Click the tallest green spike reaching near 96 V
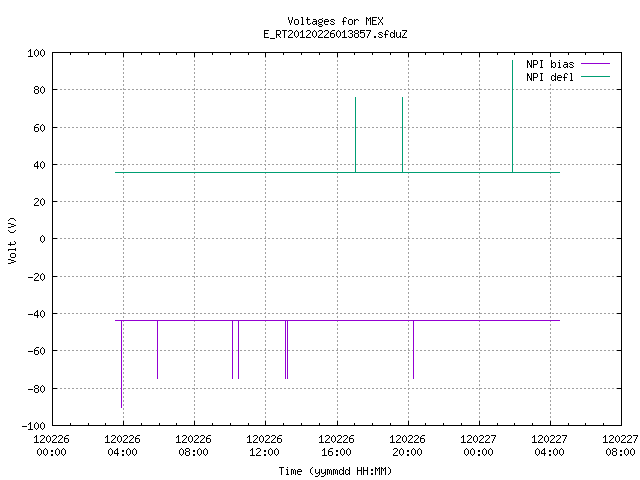Viewport: 640px width, 480px height. [x=513, y=116]
